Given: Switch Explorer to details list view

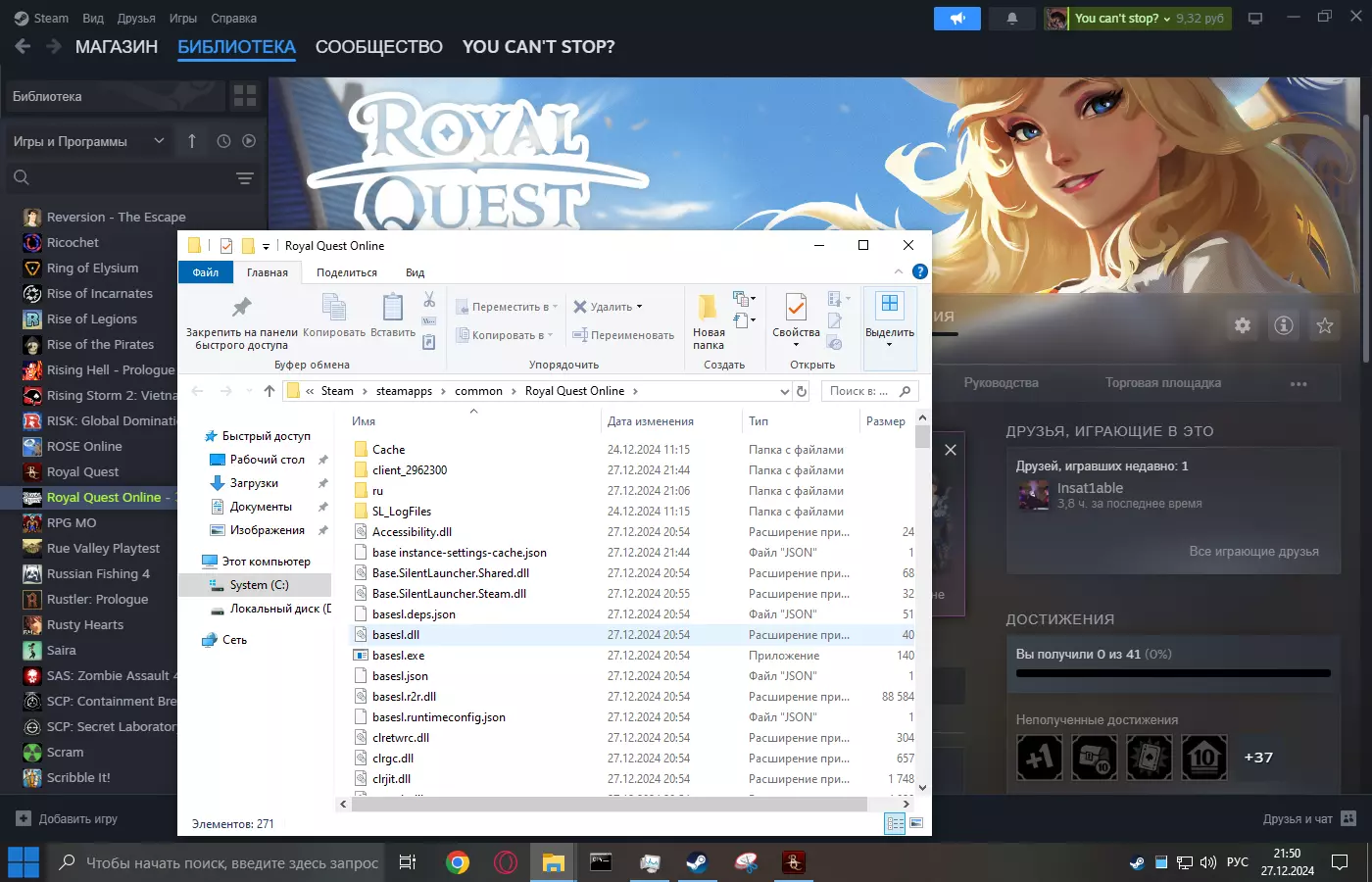Looking at the screenshot, I should [895, 824].
